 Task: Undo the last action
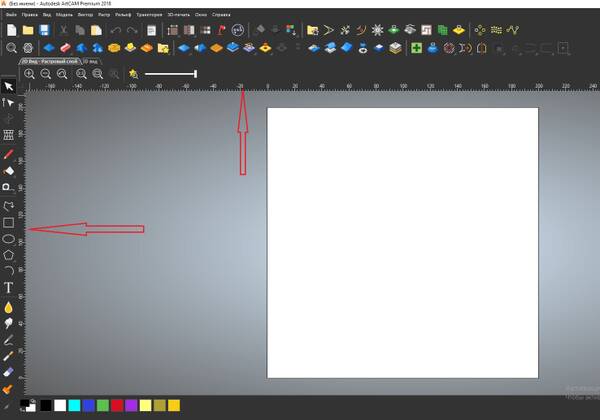[115, 30]
